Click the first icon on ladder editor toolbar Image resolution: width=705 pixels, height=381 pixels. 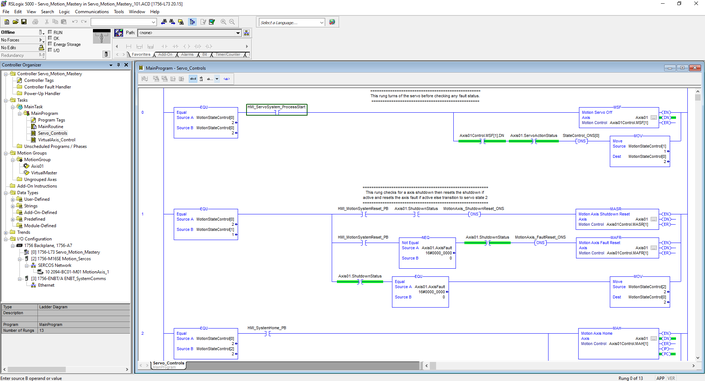(145, 79)
